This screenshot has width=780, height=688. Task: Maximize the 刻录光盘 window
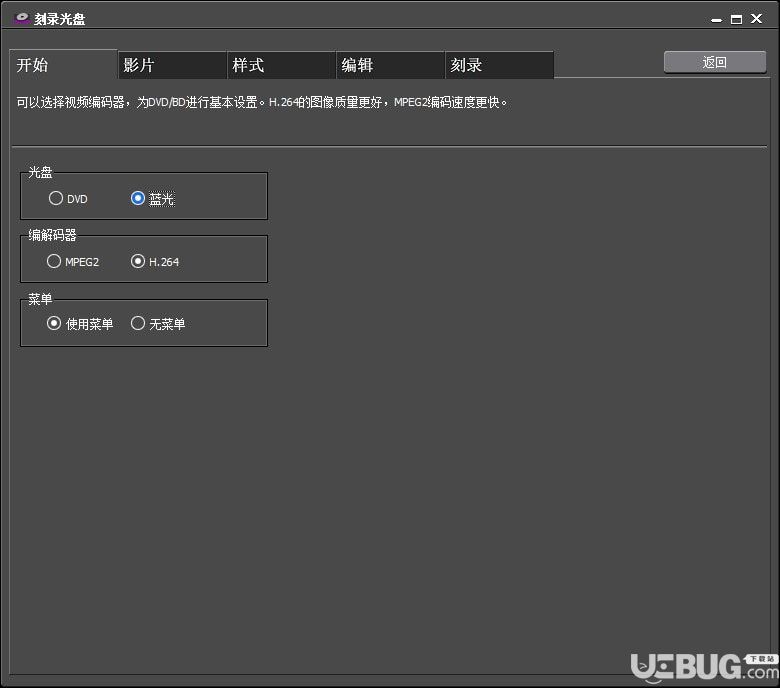click(x=736, y=19)
